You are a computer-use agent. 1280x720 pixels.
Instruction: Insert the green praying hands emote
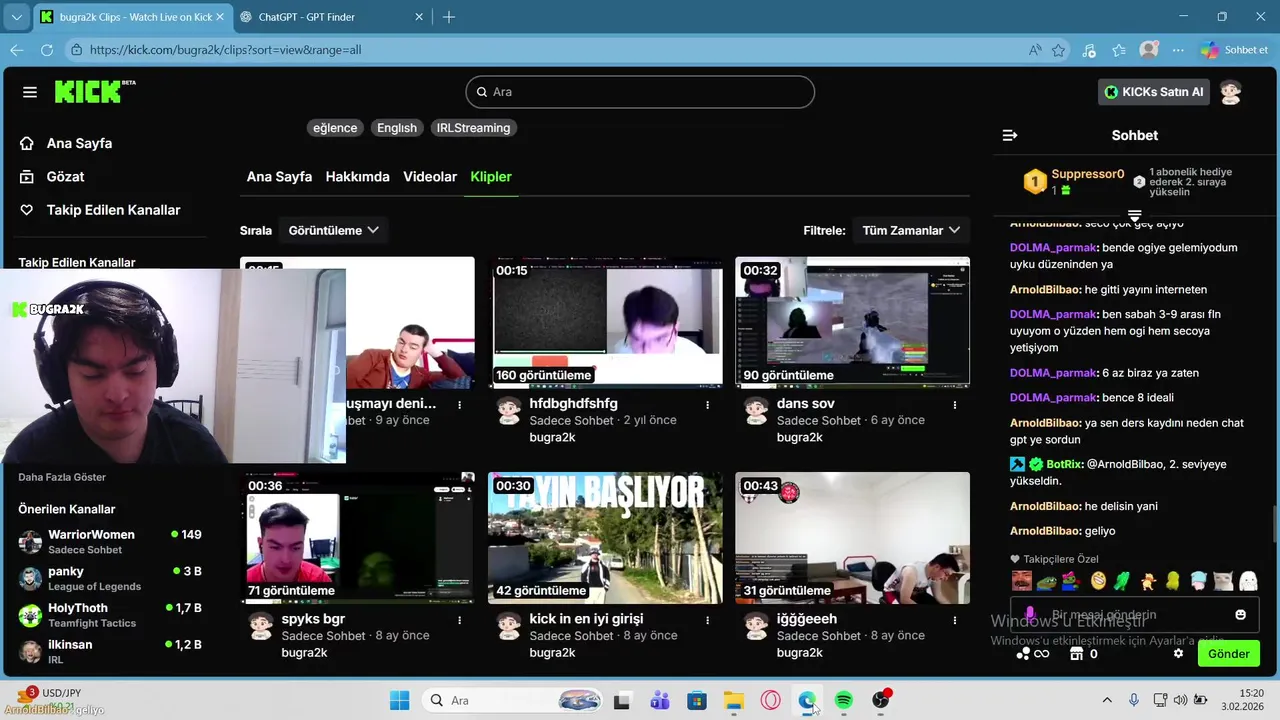[1123, 581]
